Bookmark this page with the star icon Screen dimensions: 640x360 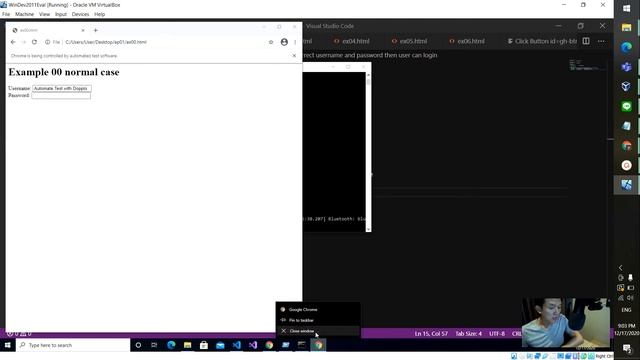point(271,42)
